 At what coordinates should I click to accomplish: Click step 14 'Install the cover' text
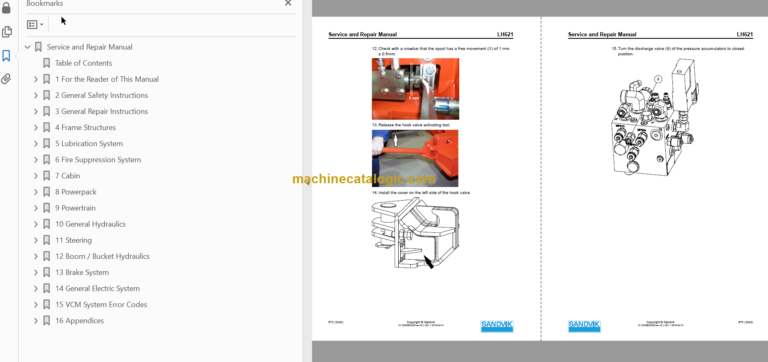click(422, 193)
